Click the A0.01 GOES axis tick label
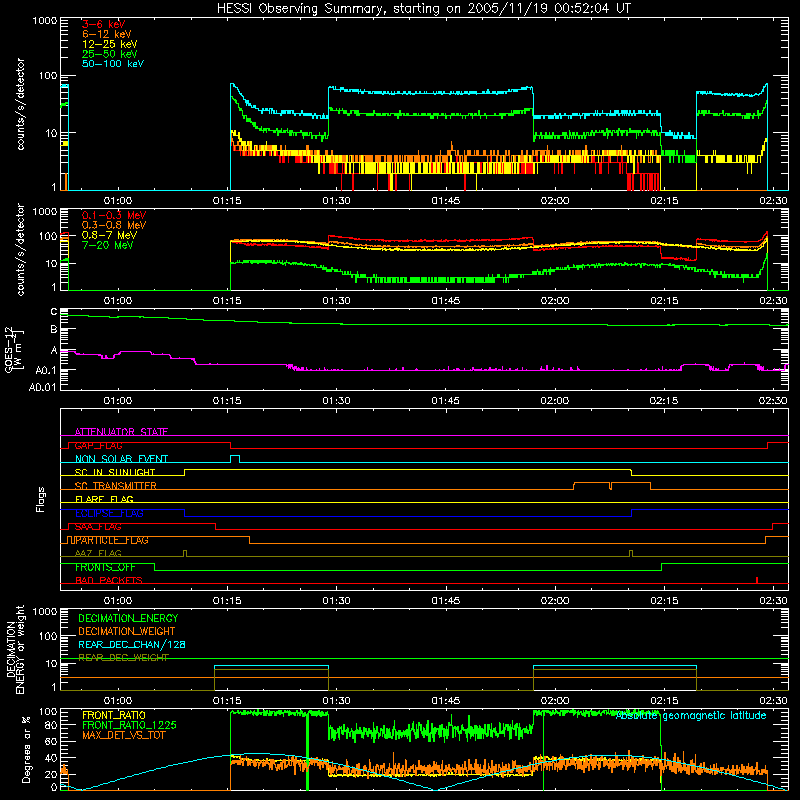This screenshot has height=800, width=800. coord(42,387)
